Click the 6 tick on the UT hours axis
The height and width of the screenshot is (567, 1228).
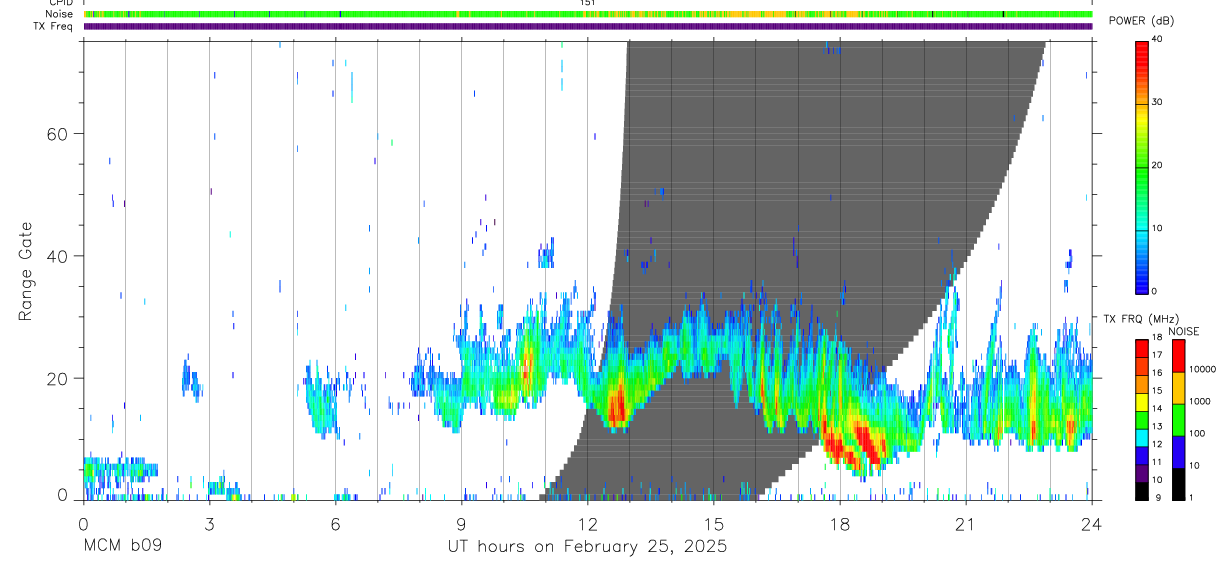335,524
